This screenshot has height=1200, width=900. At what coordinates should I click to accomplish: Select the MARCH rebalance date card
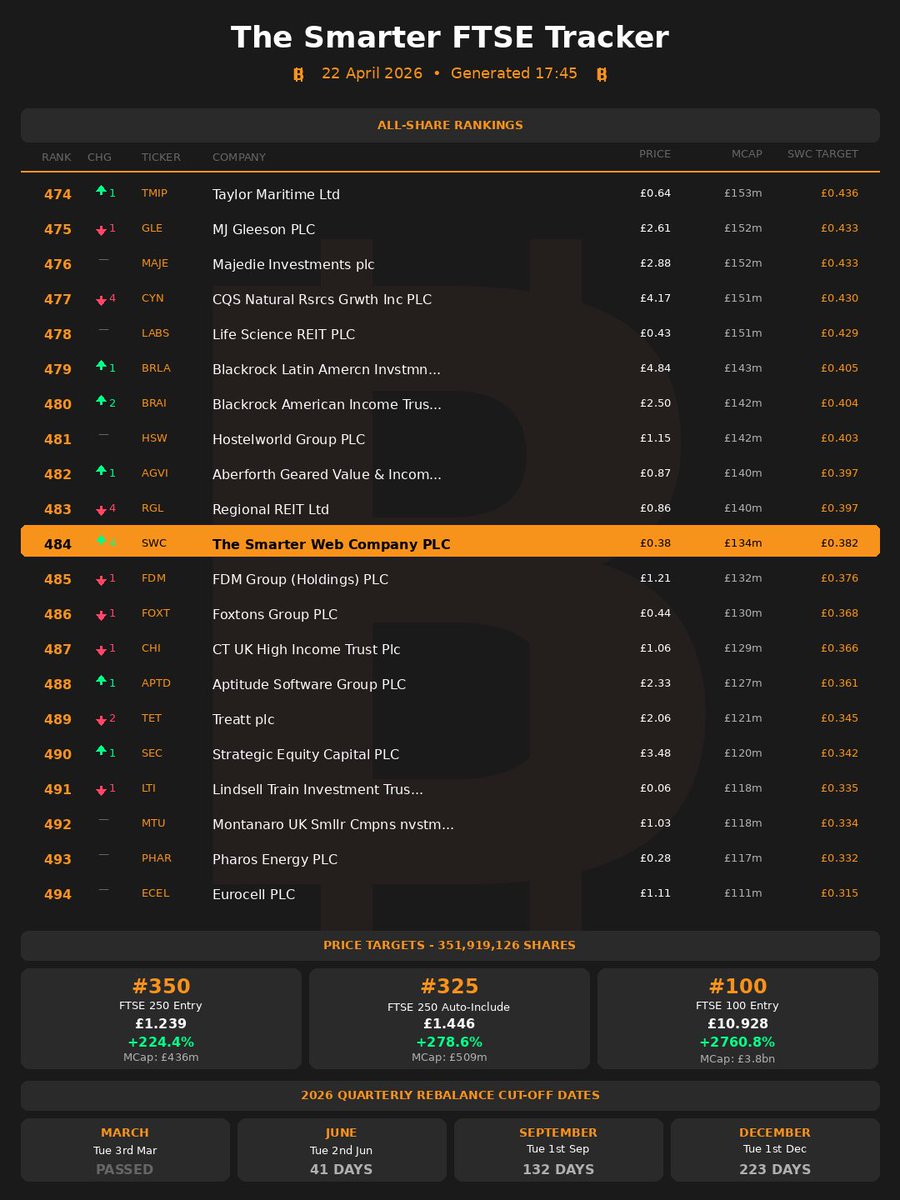(125, 1151)
